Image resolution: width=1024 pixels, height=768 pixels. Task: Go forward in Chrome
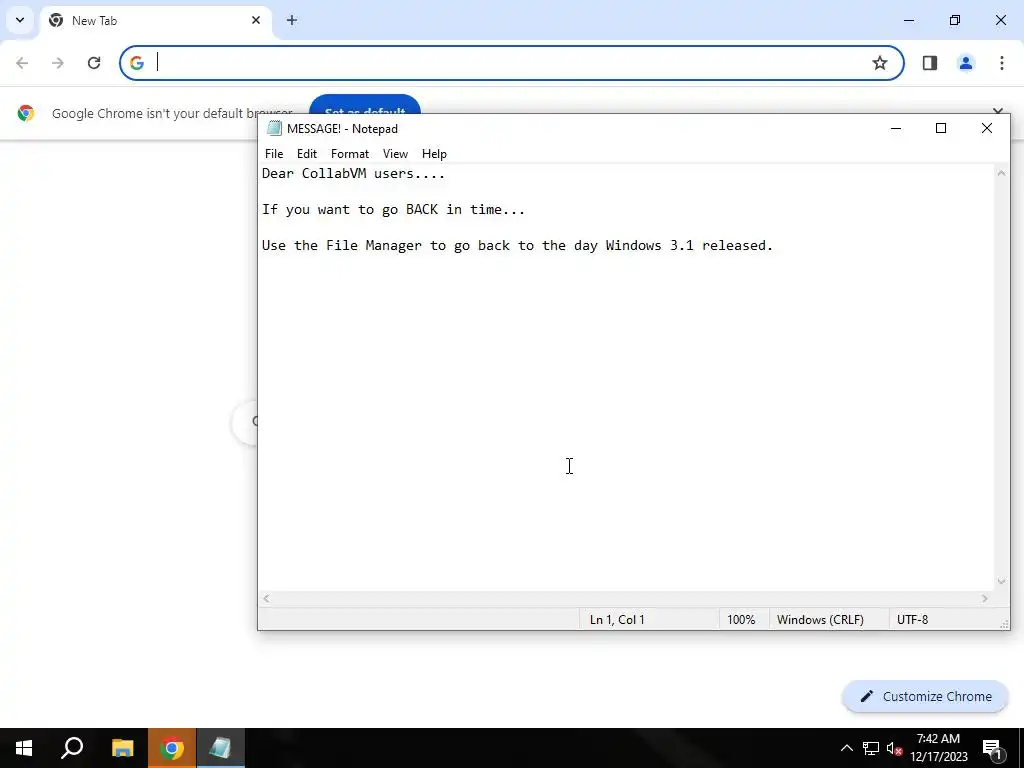tap(58, 63)
